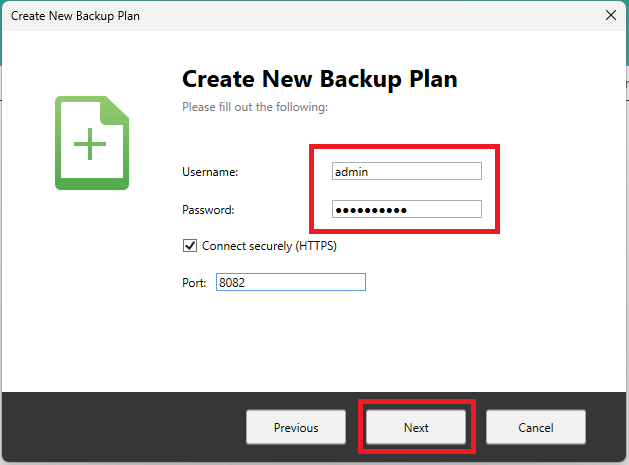Proceed by pressing the Next button
This screenshot has width=629, height=465.
click(416, 427)
